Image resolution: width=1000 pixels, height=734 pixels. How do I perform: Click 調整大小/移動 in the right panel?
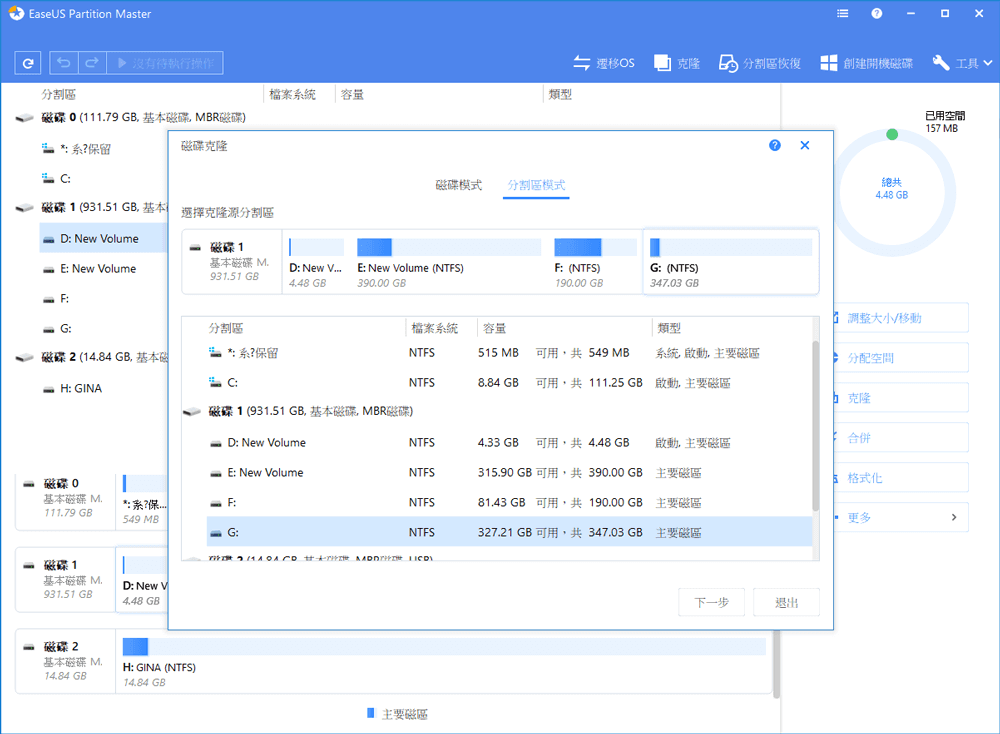click(901, 318)
